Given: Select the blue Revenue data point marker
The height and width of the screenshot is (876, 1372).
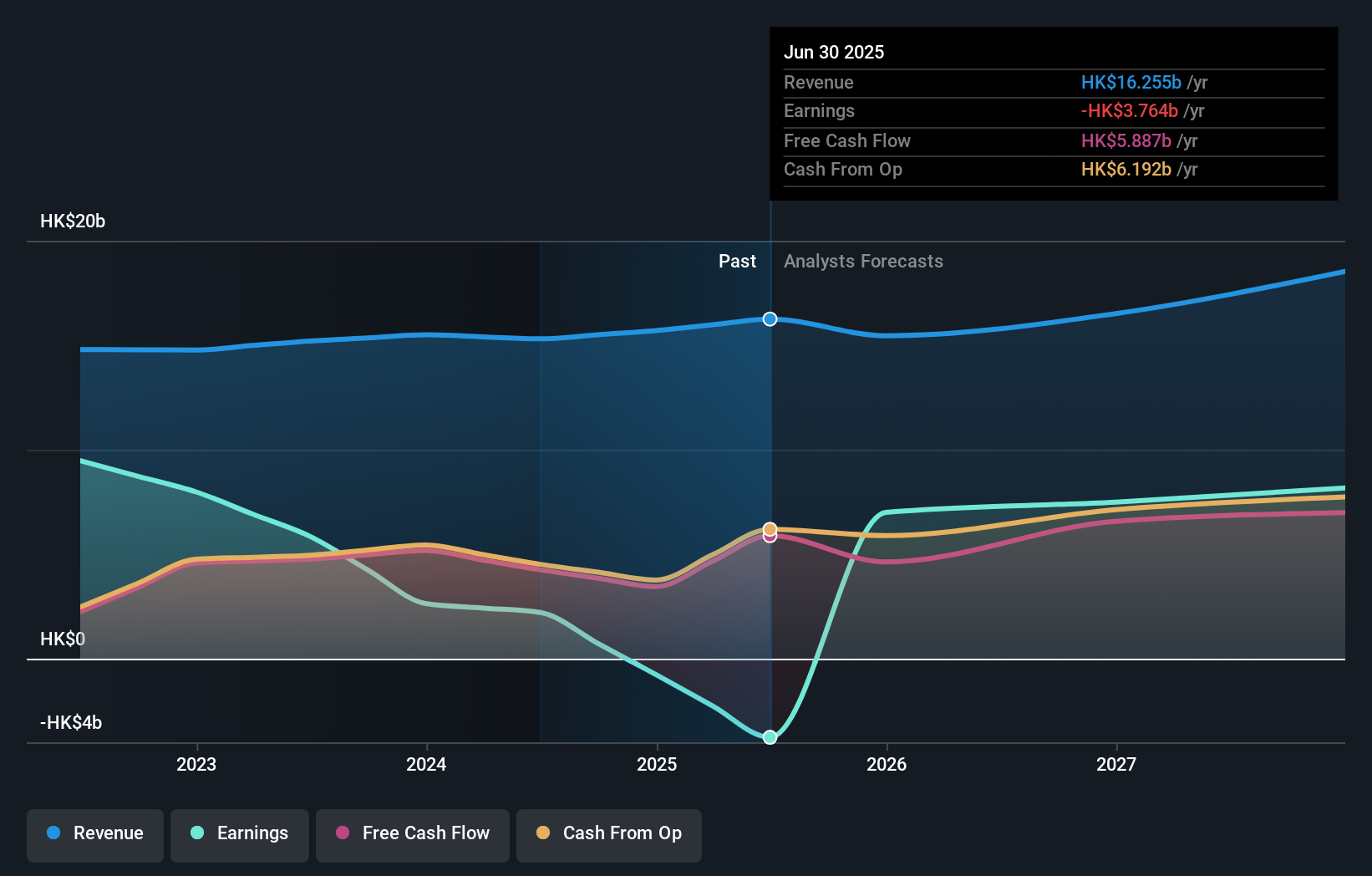Looking at the screenshot, I should [770, 318].
